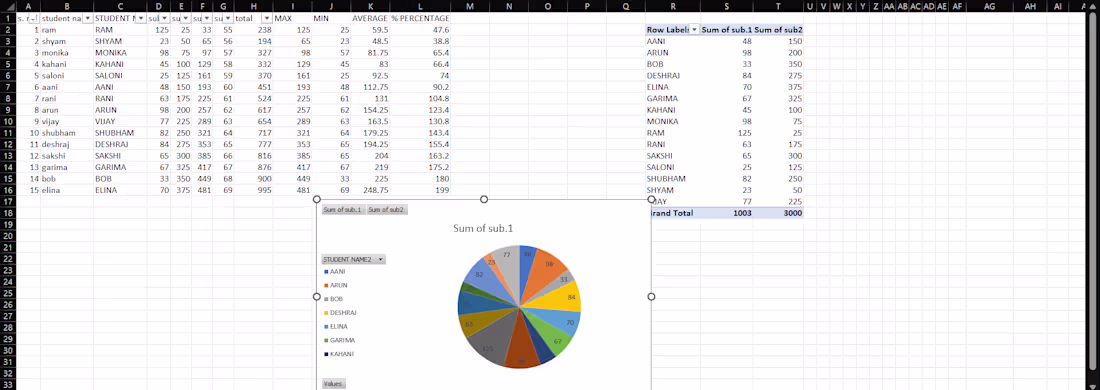Select the percentage value 175.2
This screenshot has width=1100, height=390.
(420, 167)
